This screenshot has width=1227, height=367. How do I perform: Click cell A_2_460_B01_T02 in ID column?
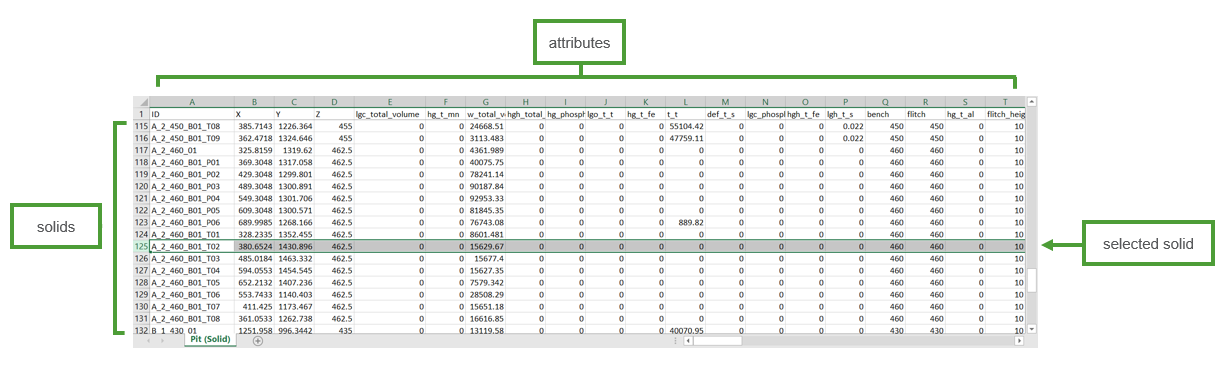192,246
